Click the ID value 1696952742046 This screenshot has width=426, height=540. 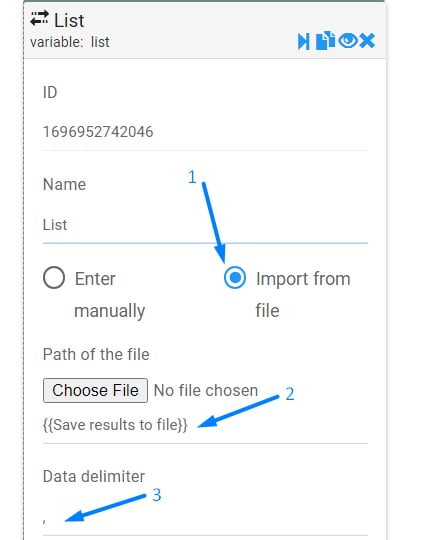coord(98,132)
